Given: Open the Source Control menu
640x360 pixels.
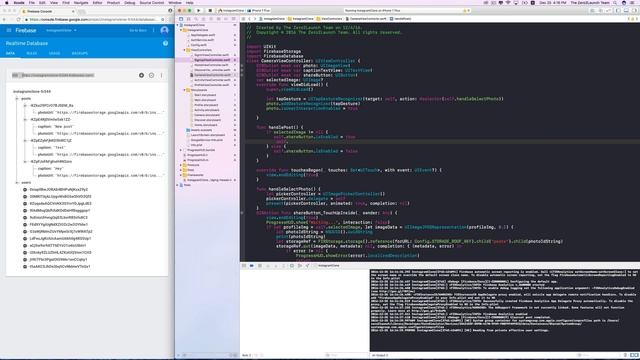Looking at the screenshot, I should pyautogui.click(x=152, y=2).
